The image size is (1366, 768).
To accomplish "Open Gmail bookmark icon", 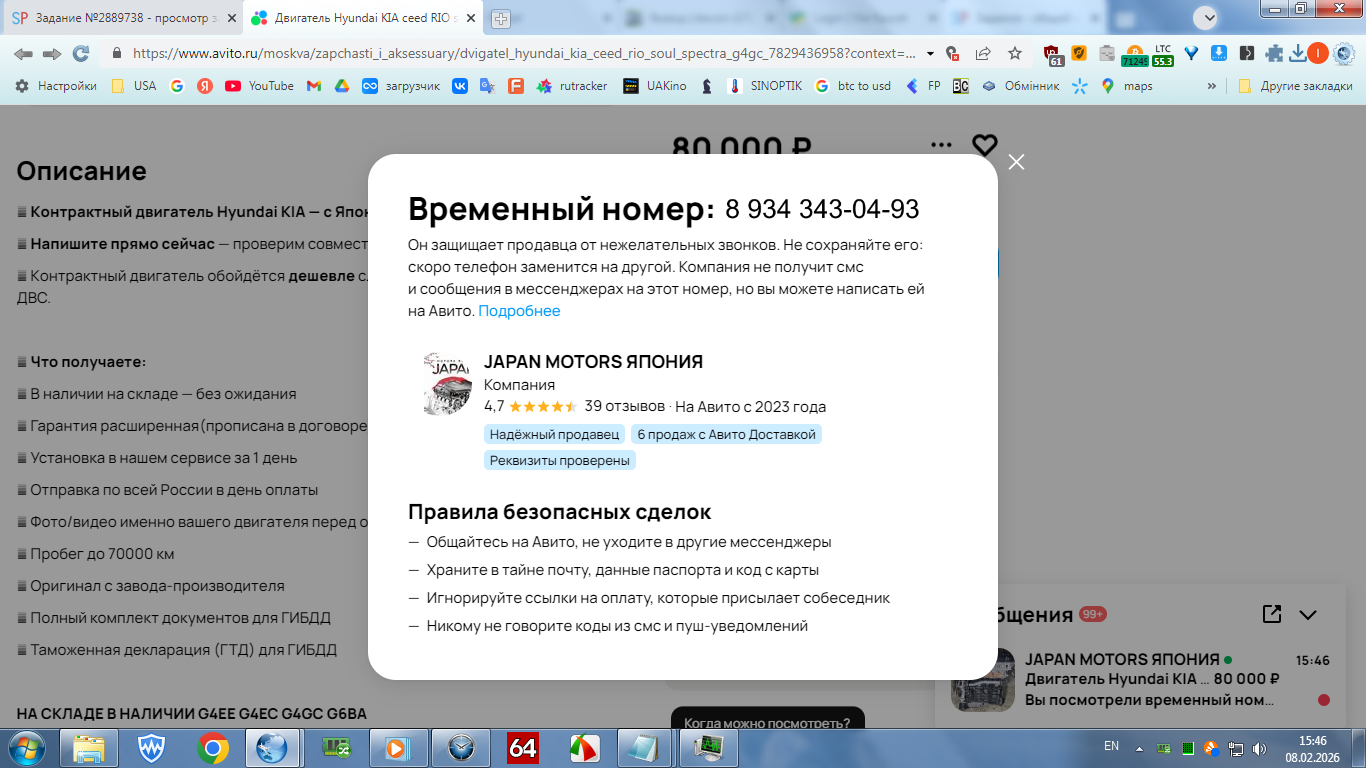I will coord(314,86).
